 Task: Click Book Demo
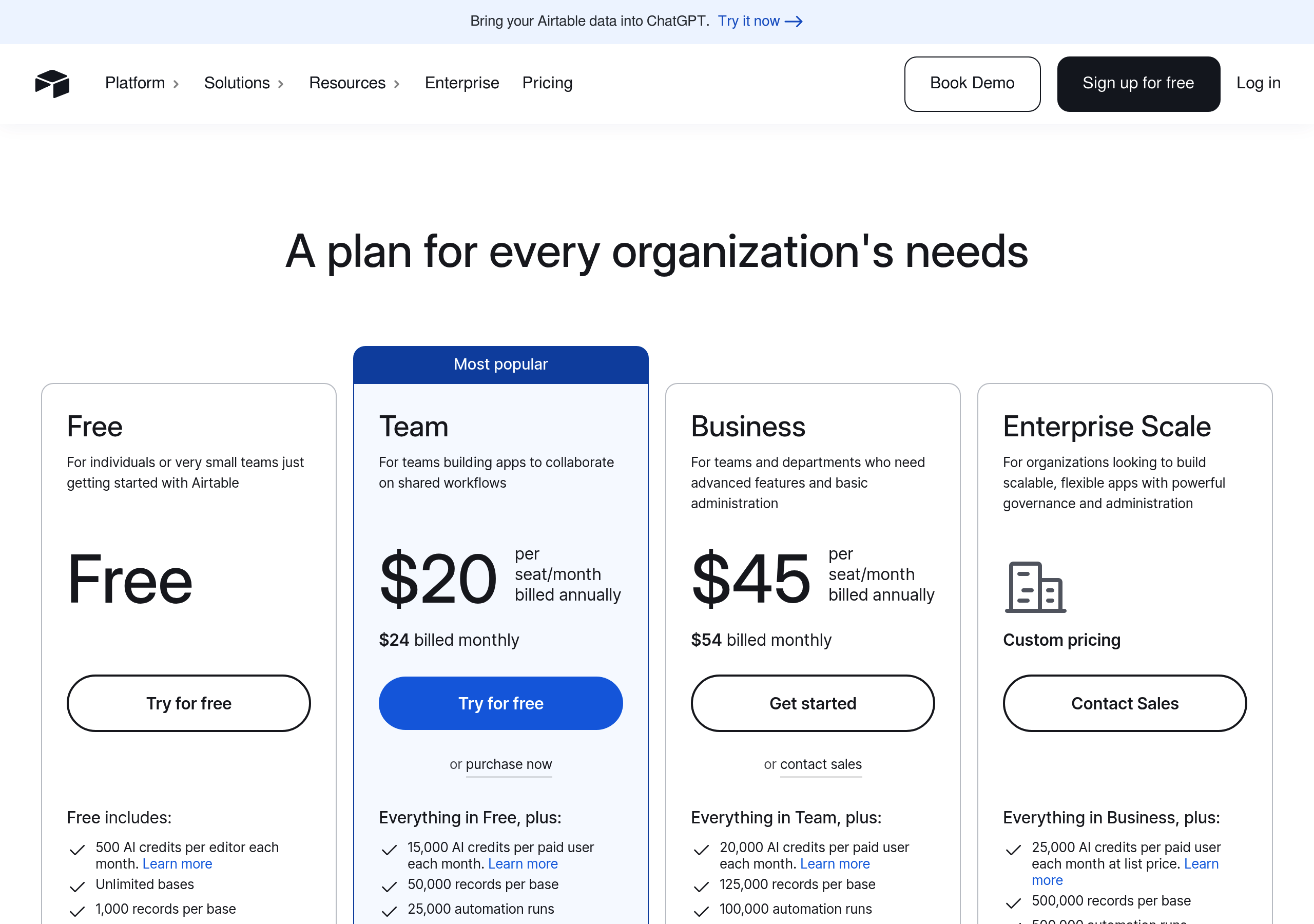click(x=972, y=84)
